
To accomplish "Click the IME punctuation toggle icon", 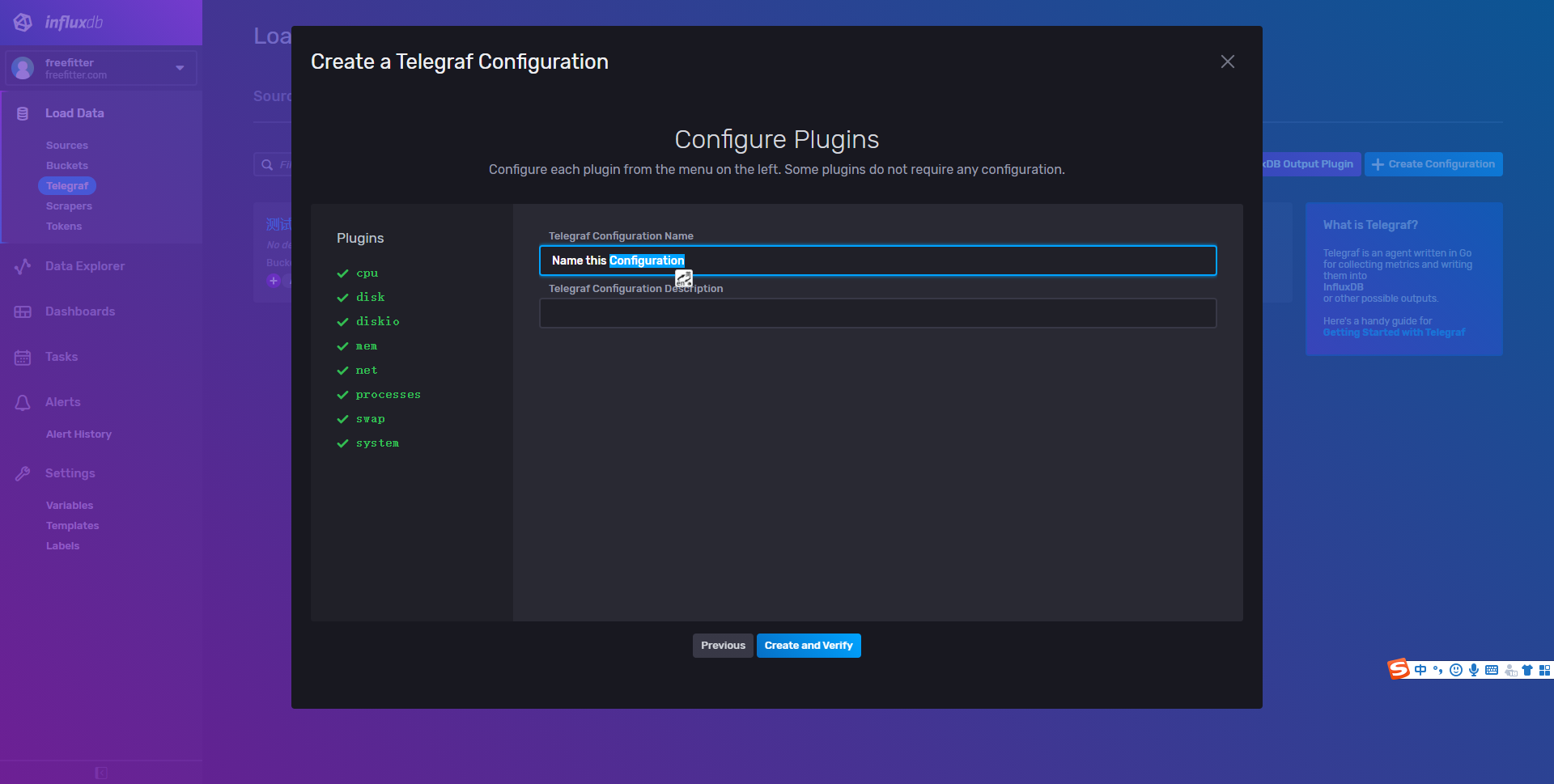I will [1438, 670].
